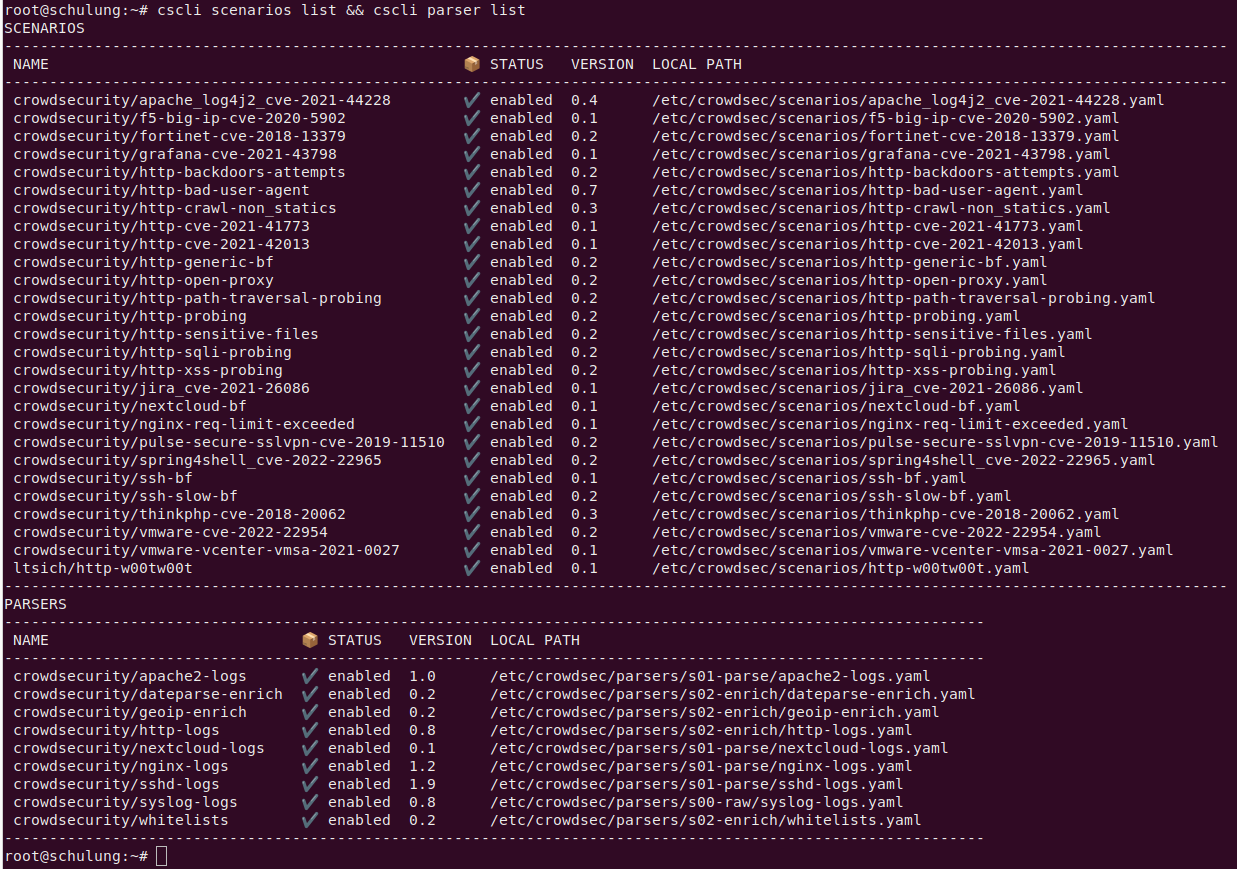Viewport: 1237px width, 869px height.
Task: Click scenario name crowdsecurity/vmware-cve-2022-22954
Action: [170, 532]
